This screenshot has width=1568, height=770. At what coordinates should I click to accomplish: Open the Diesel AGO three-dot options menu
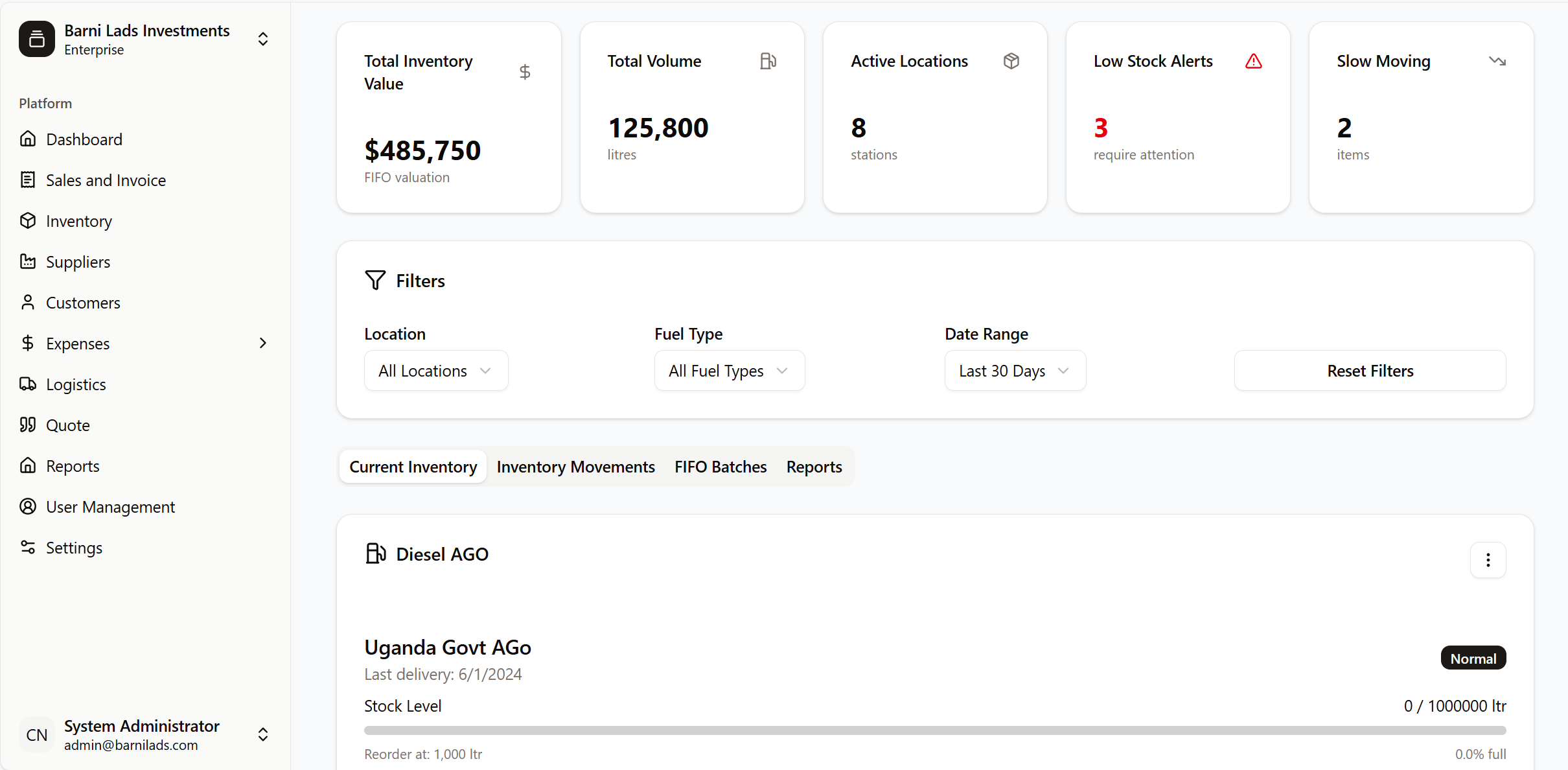(1488, 560)
